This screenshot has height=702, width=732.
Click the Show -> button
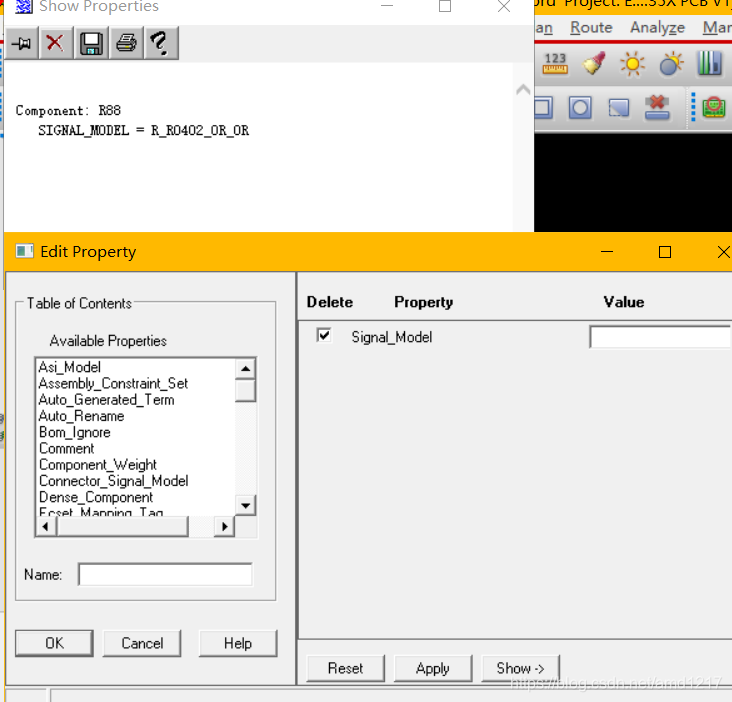point(520,668)
